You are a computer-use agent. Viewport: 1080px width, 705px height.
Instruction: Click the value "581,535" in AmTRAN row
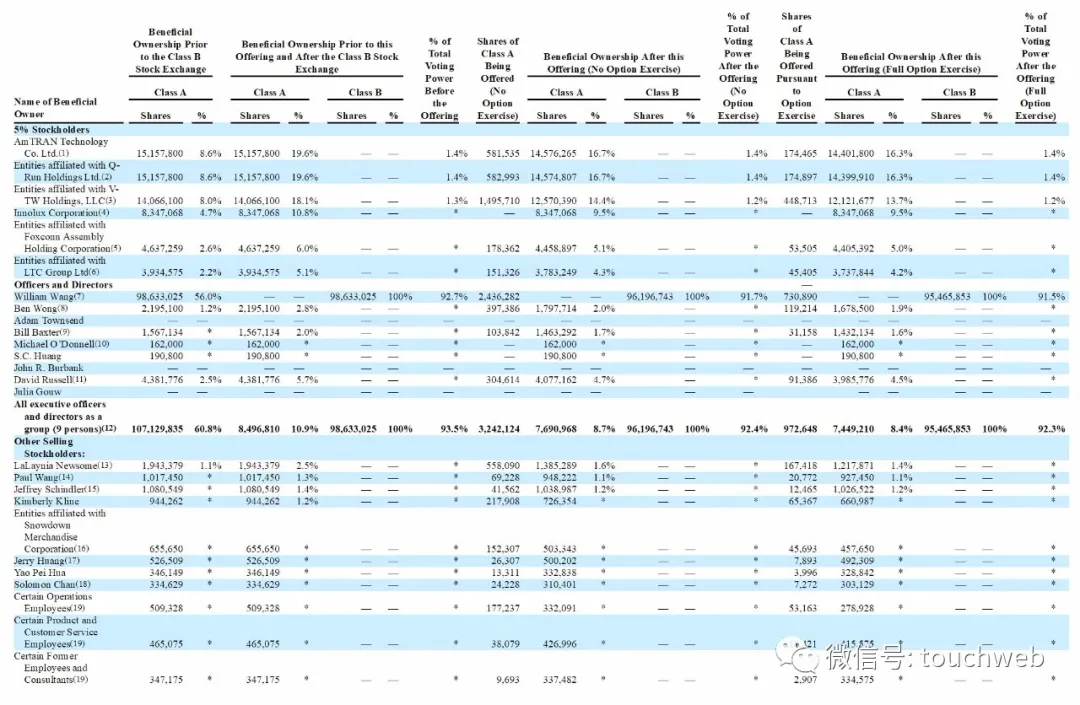(503, 154)
